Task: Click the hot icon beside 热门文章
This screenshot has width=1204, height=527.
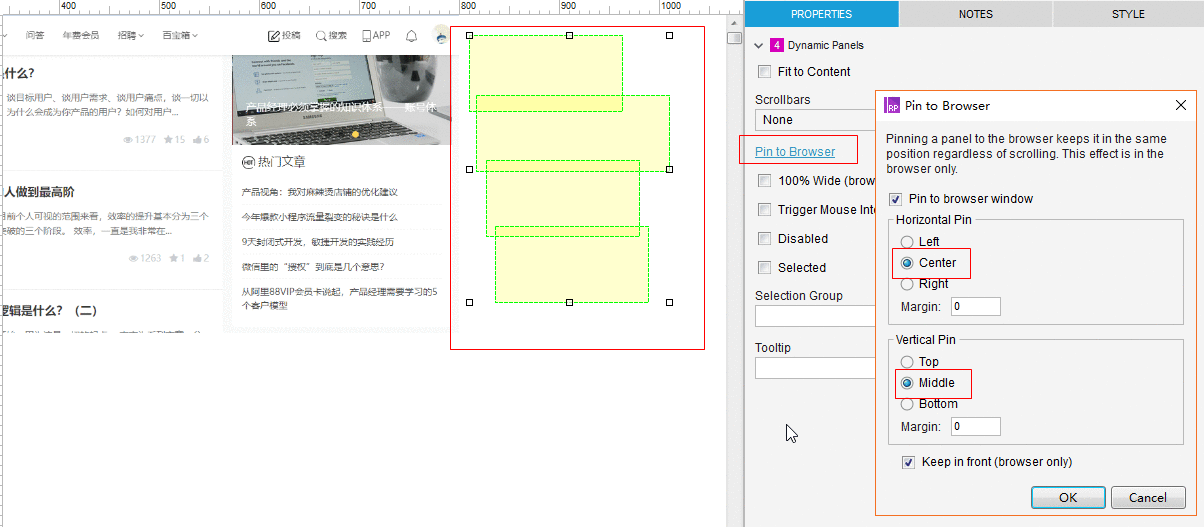Action: pos(248,161)
